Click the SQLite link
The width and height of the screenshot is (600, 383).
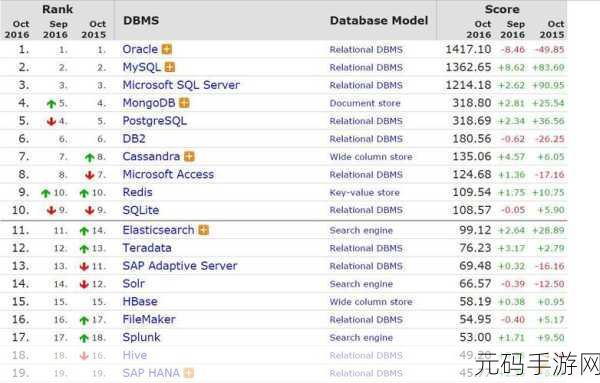[140, 210]
